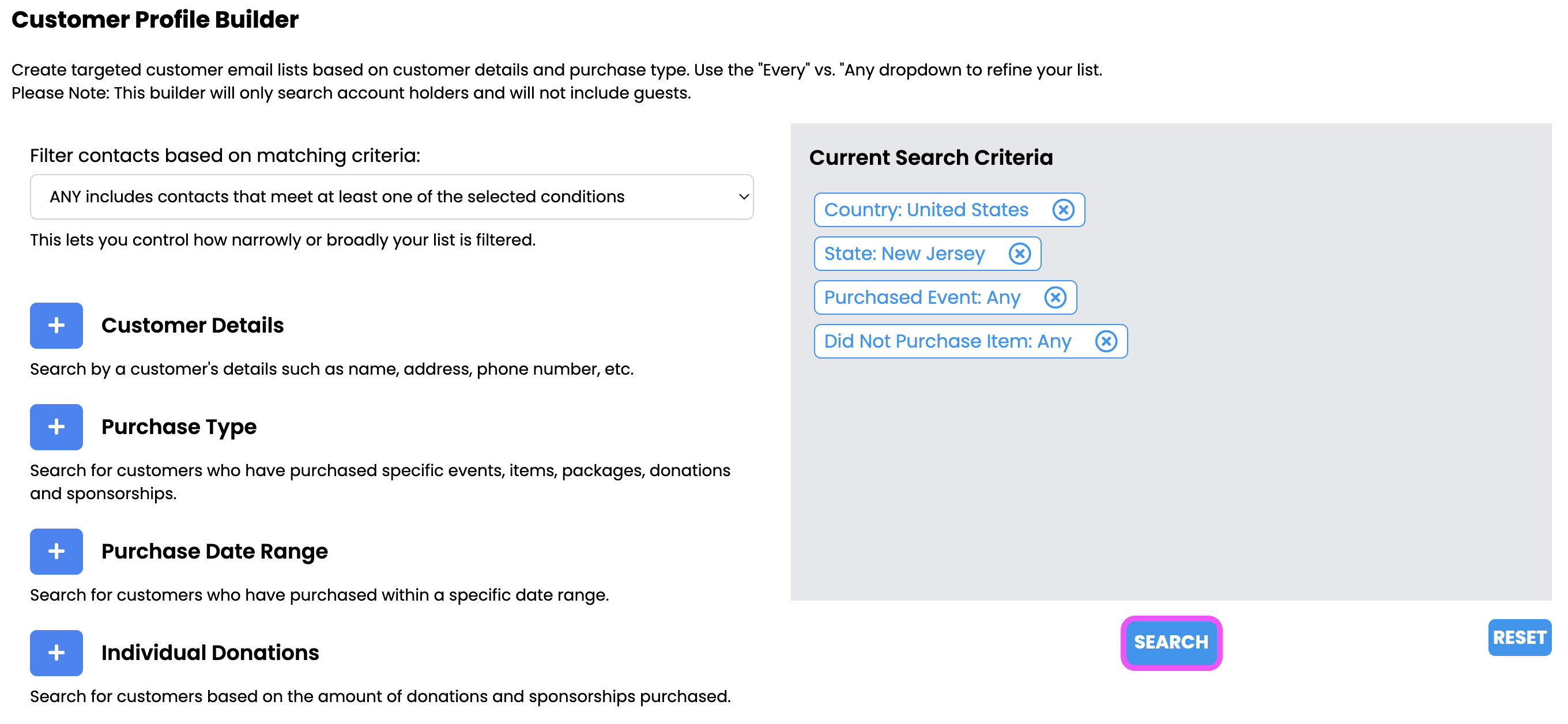Click the plus icon beside Purchase Date Range
1568x724 pixels.
(x=56, y=551)
